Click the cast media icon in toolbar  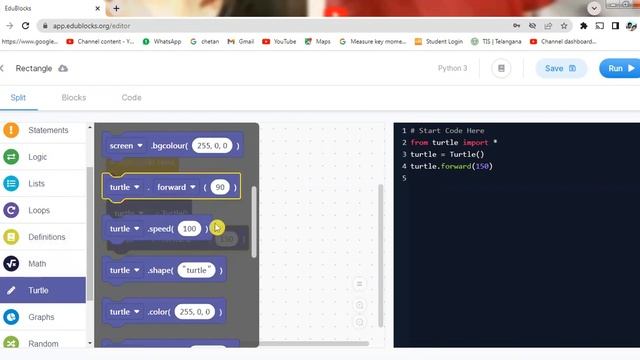coord(600,26)
